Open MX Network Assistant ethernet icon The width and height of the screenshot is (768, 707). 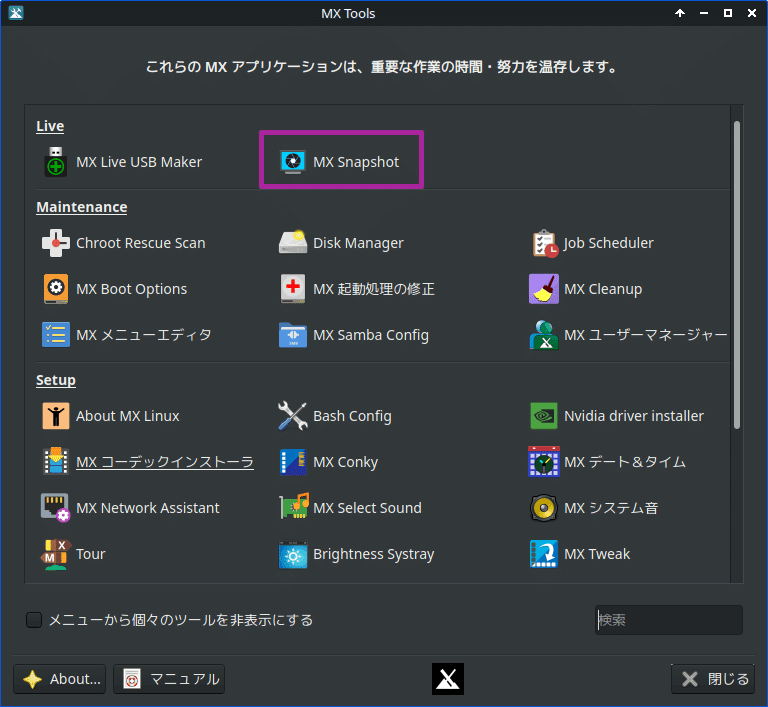click(55, 508)
